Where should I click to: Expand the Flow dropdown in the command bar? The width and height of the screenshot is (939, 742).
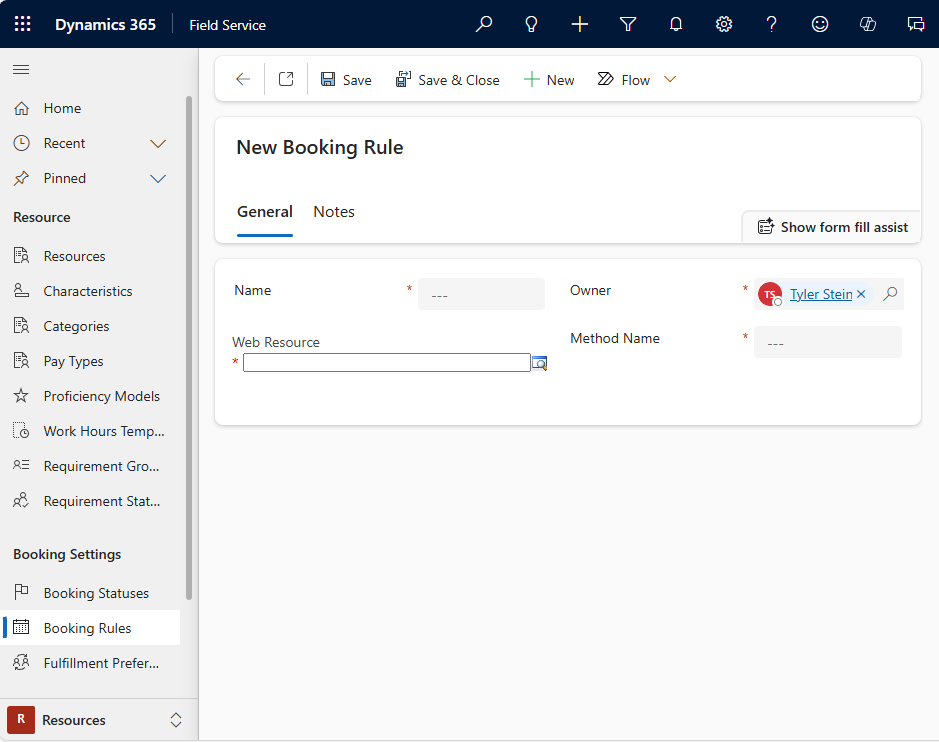pos(670,79)
